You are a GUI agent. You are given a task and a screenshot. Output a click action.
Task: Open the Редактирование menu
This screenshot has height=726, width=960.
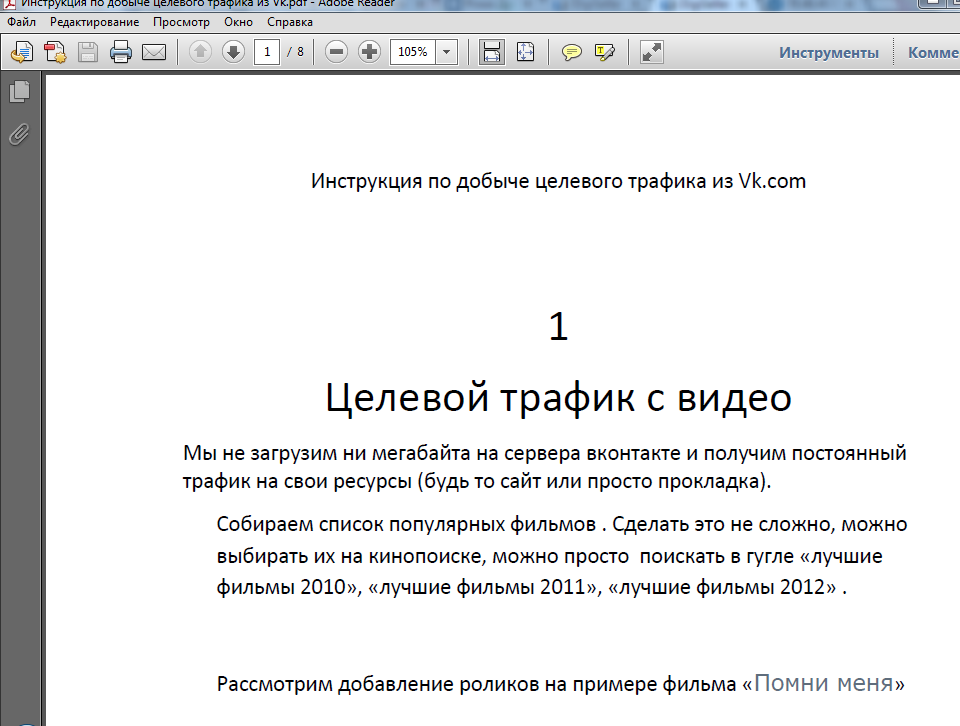(x=94, y=22)
